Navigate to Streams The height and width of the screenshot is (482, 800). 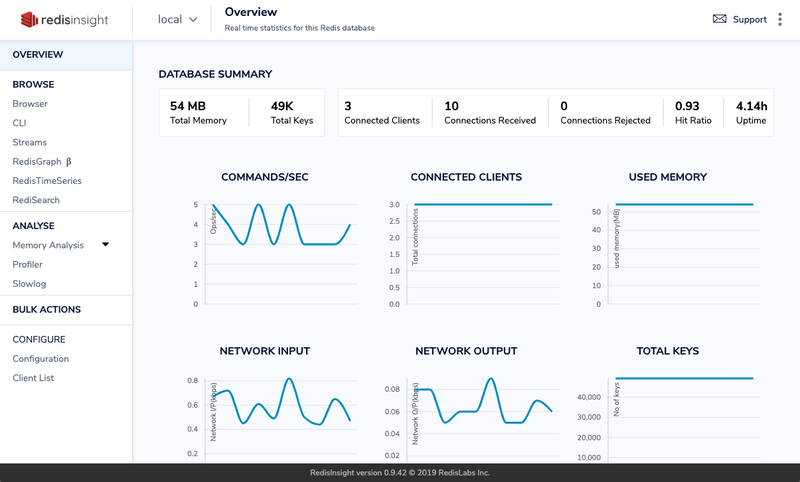(x=30, y=142)
